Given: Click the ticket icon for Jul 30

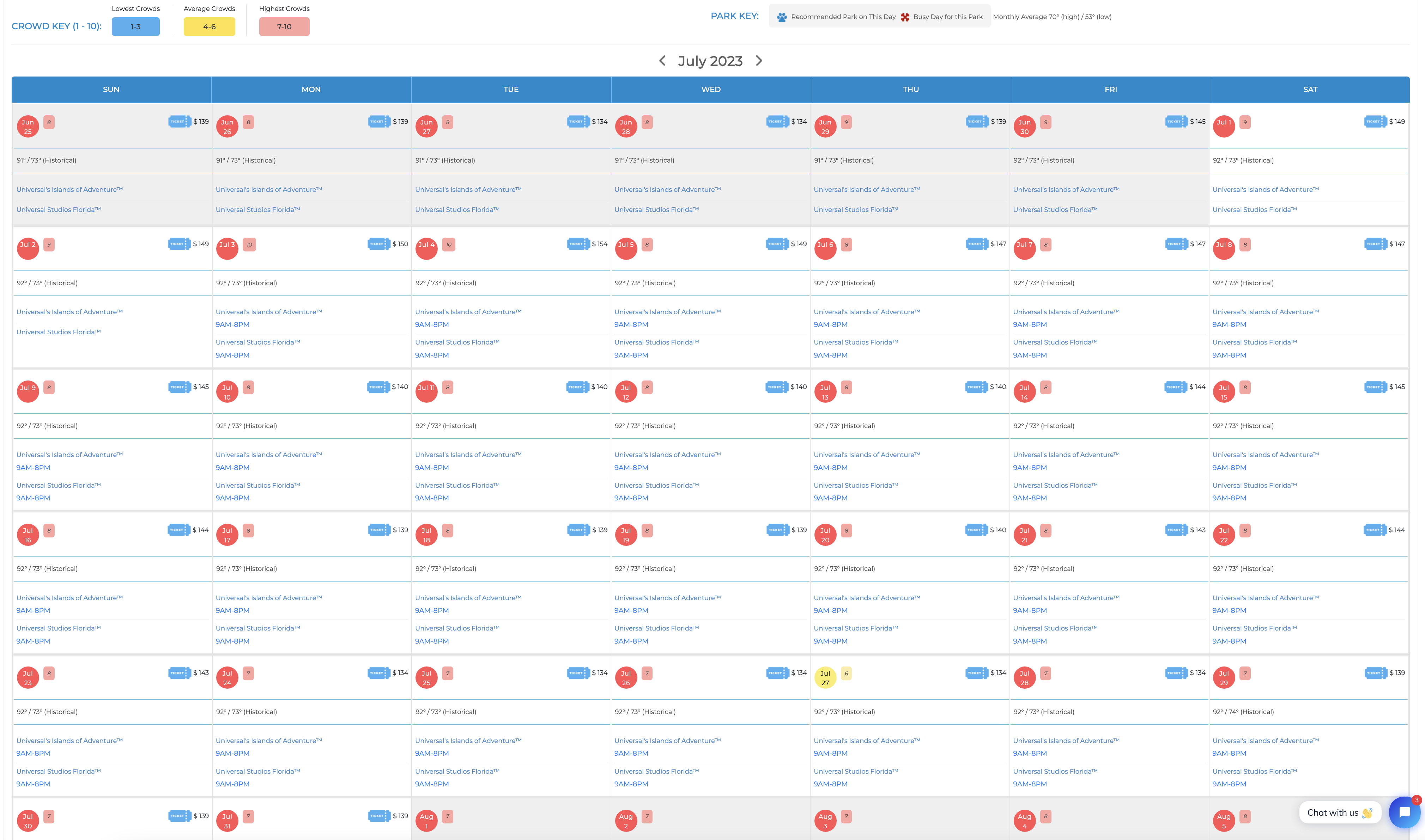Looking at the screenshot, I should [x=180, y=816].
